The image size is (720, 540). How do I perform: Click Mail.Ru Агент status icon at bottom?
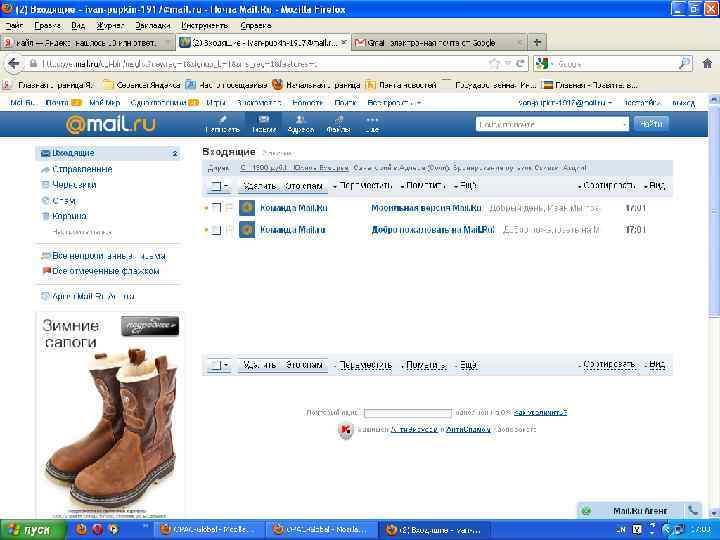tap(586, 511)
